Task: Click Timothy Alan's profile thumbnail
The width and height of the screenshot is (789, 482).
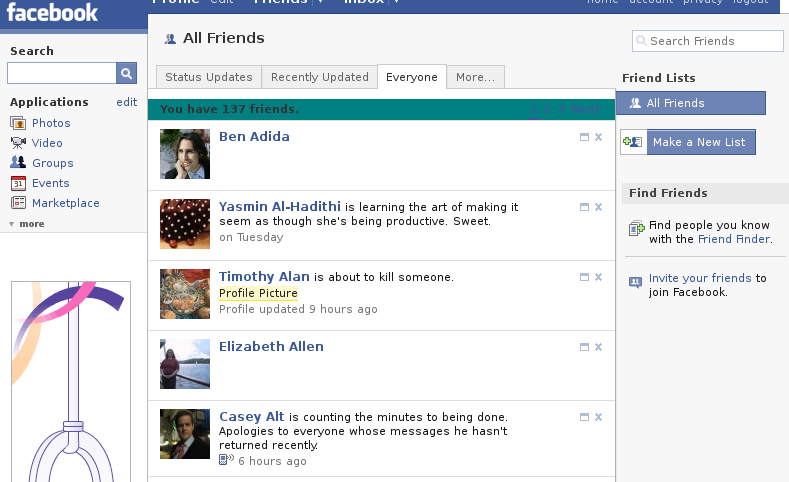Action: [x=185, y=294]
